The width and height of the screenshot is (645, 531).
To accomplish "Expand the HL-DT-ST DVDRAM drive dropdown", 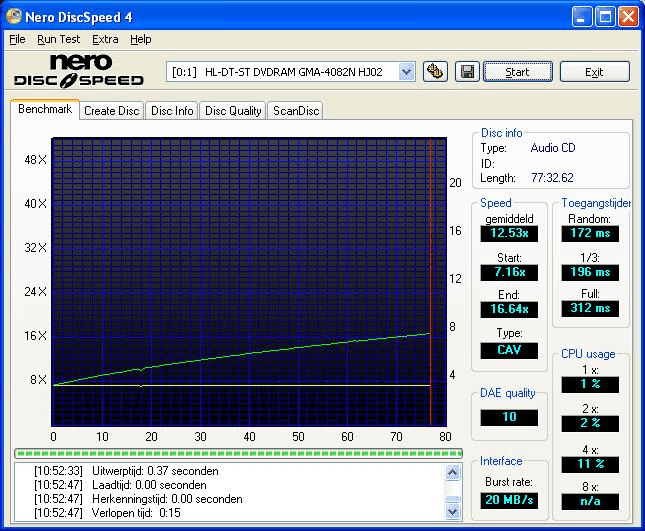I will [x=406, y=71].
